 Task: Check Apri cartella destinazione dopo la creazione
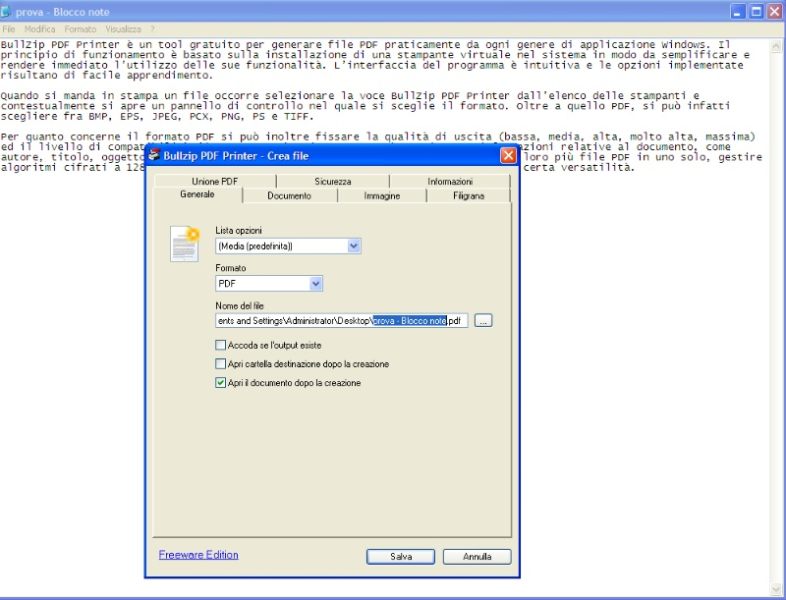pyautogui.click(x=221, y=364)
